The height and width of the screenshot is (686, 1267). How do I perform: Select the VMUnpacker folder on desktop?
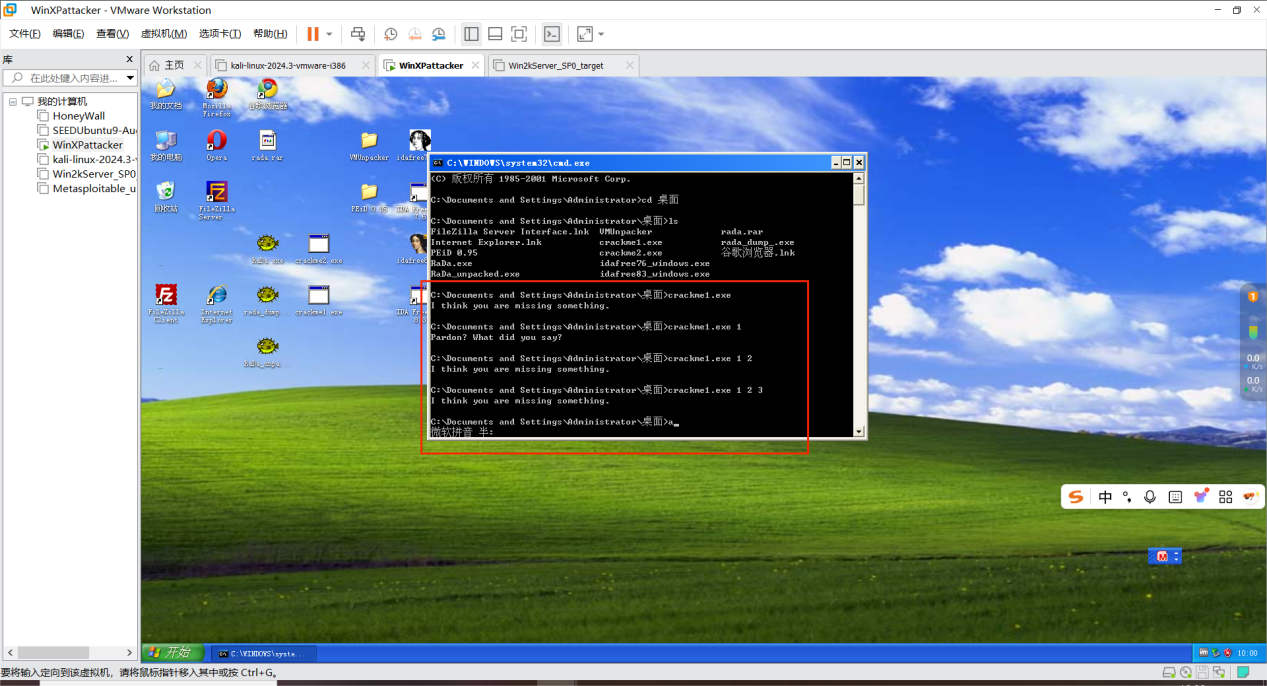[x=369, y=145]
